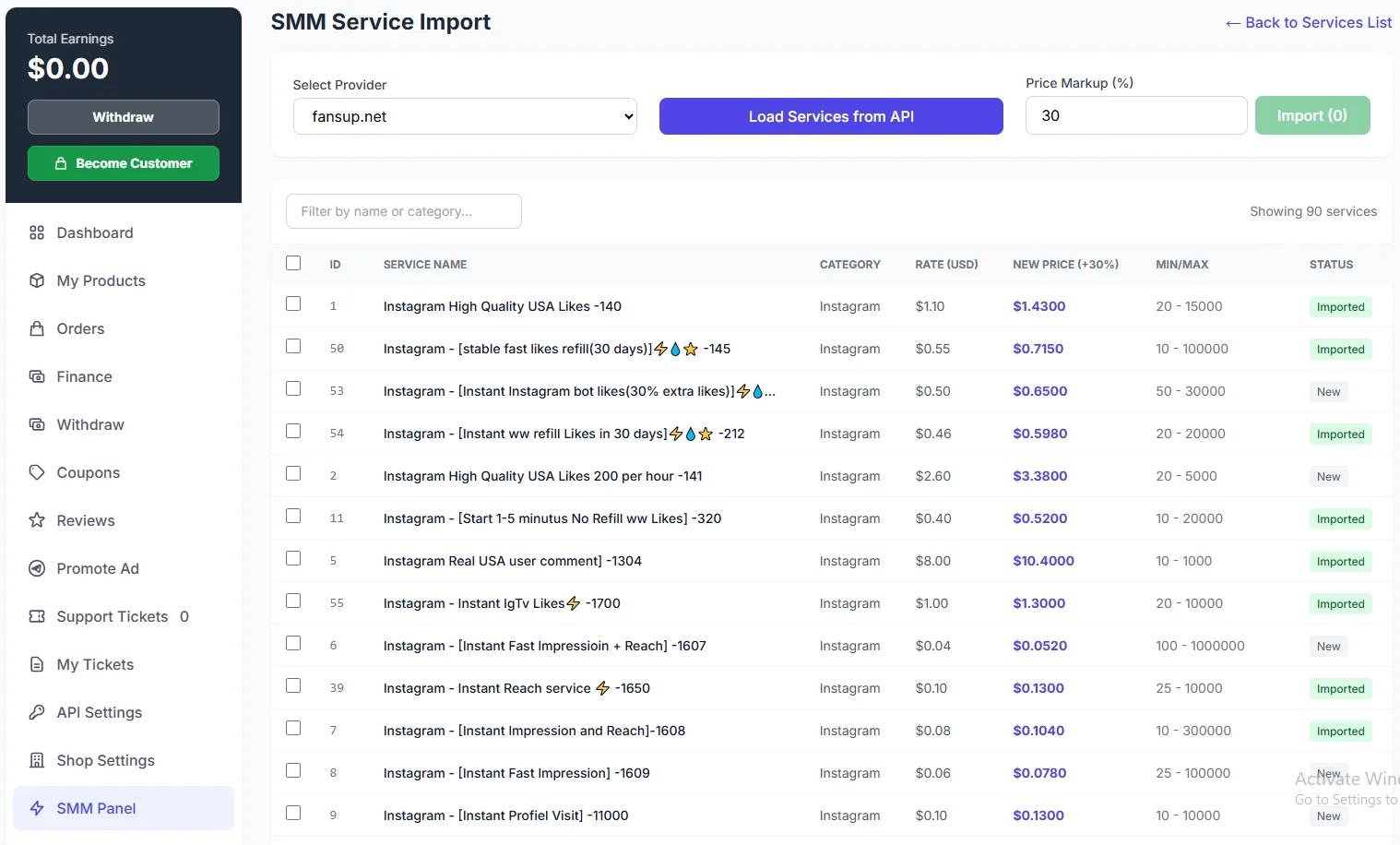Toggle the select-all checkbox in table header
The image size is (1400, 845).
click(293, 263)
